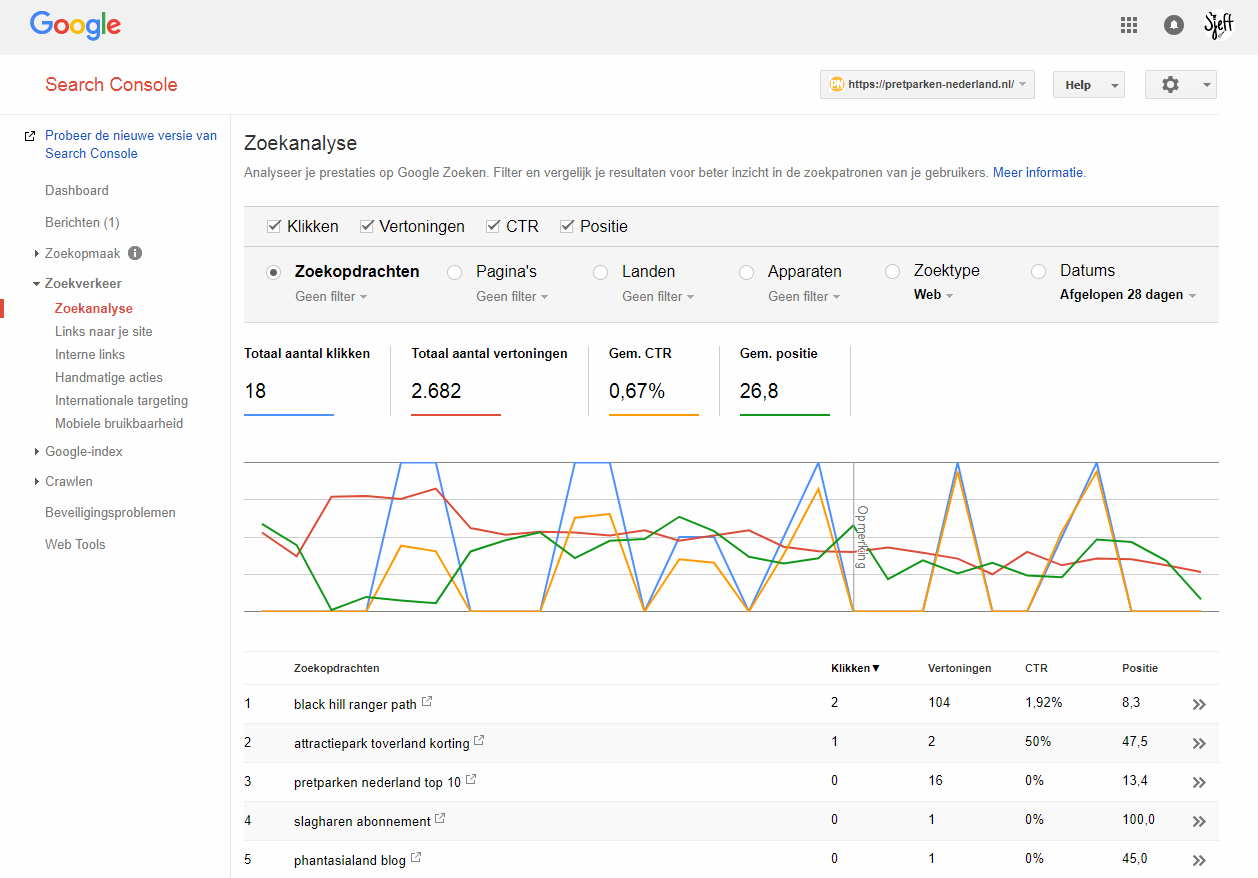1258x878 pixels.
Task: Select the Zoekopdrachten radio button
Action: click(274, 272)
